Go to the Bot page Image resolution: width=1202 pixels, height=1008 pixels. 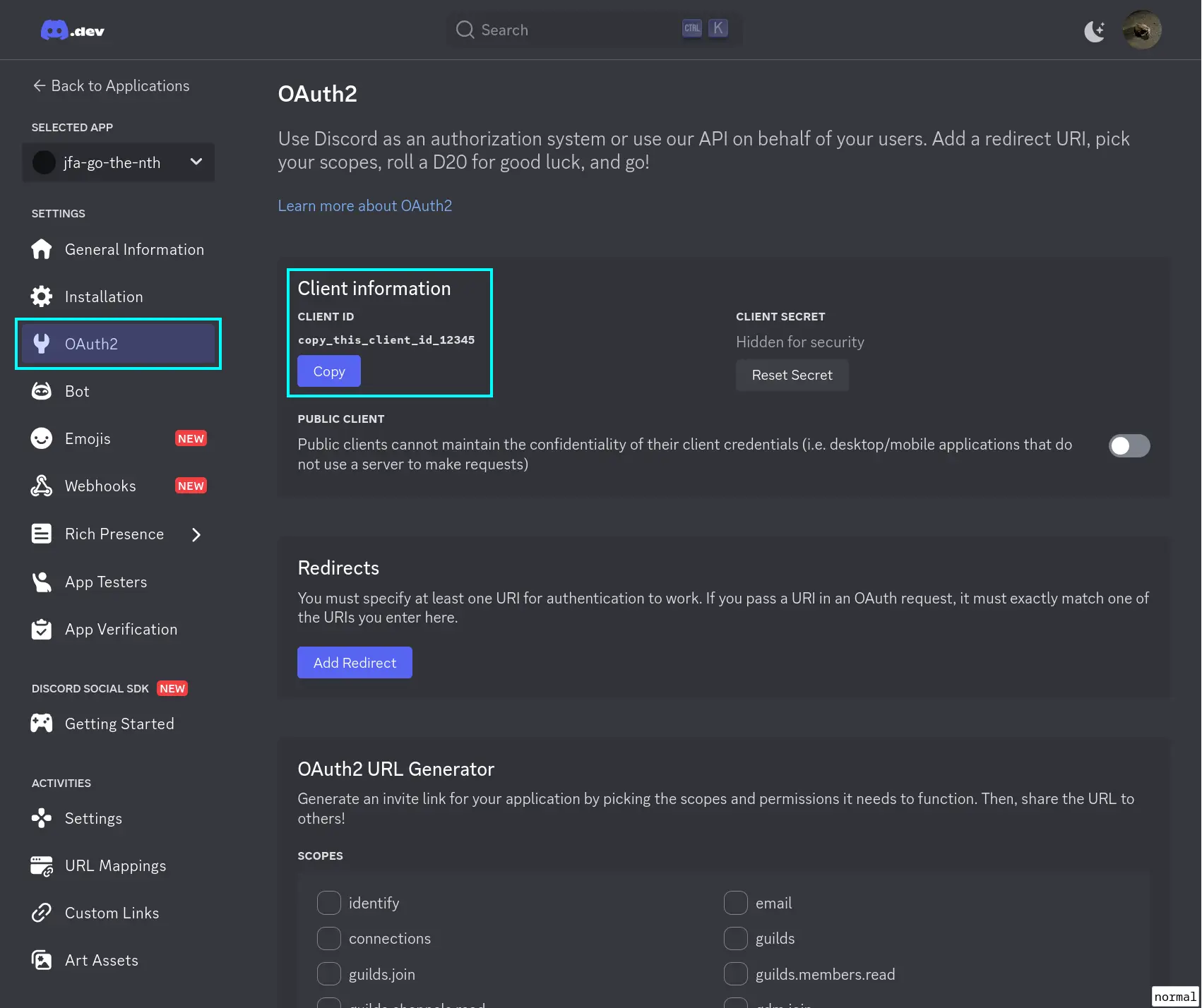pos(119,391)
